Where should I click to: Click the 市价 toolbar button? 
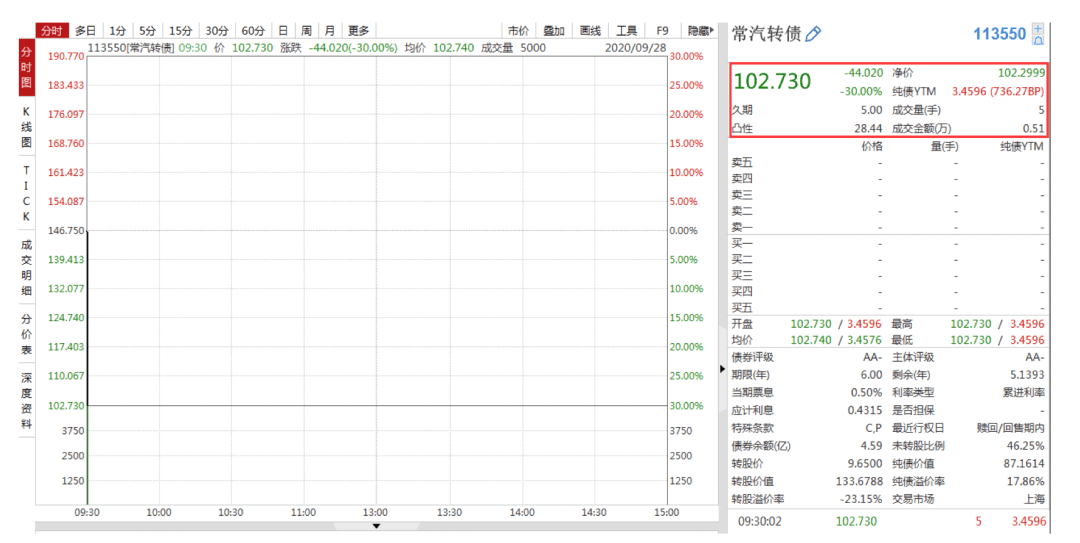(x=518, y=30)
